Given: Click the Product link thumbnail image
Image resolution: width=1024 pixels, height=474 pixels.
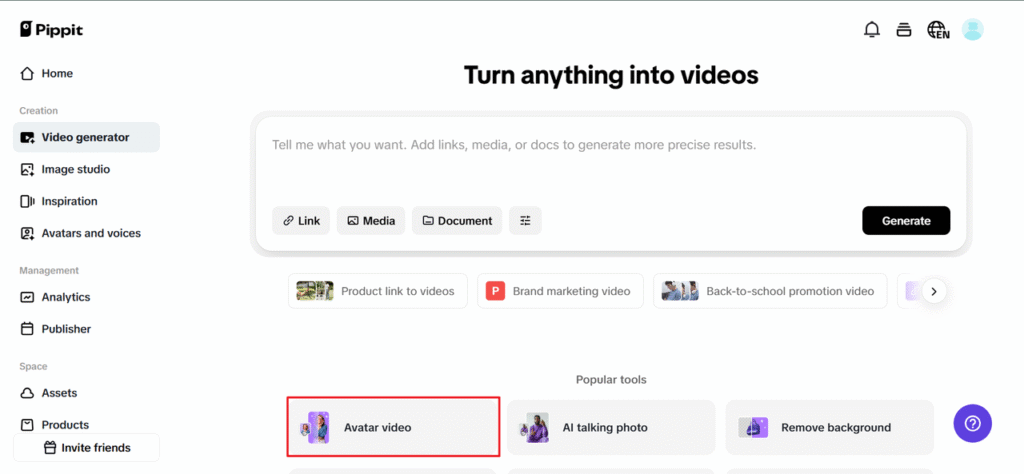Looking at the screenshot, I should pyautogui.click(x=315, y=291).
